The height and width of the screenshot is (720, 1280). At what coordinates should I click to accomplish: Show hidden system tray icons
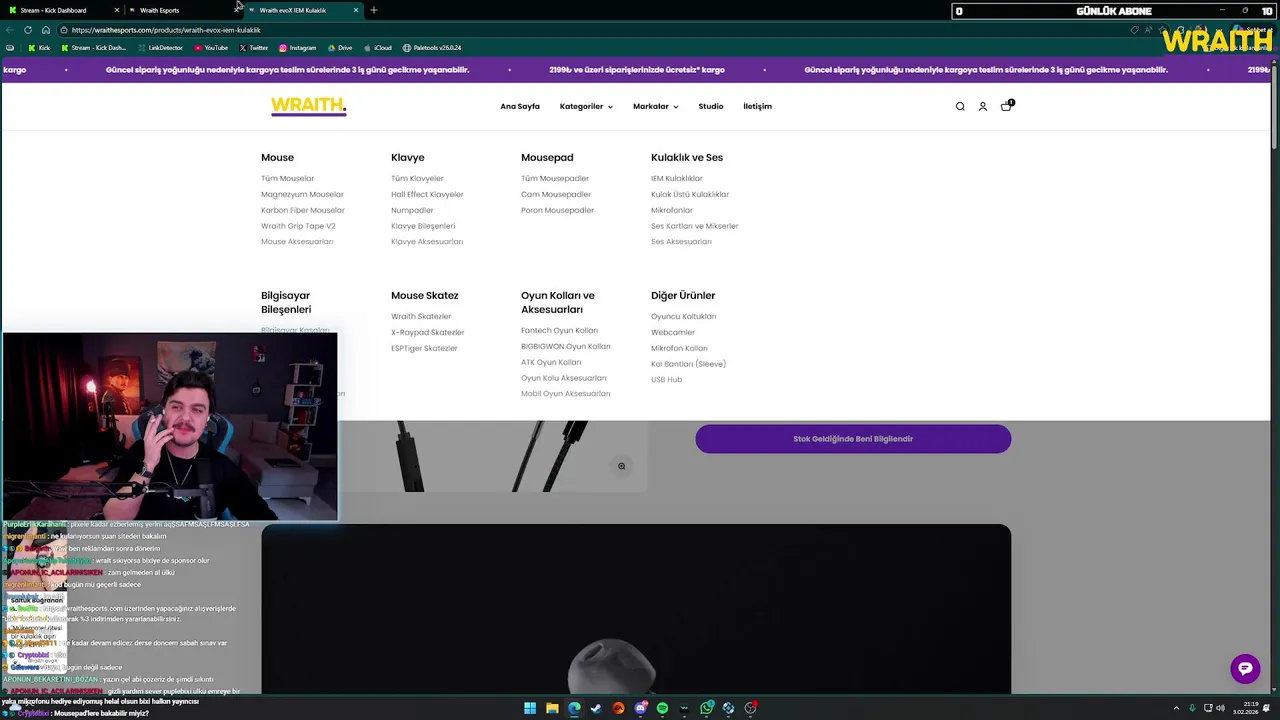pos(1176,708)
